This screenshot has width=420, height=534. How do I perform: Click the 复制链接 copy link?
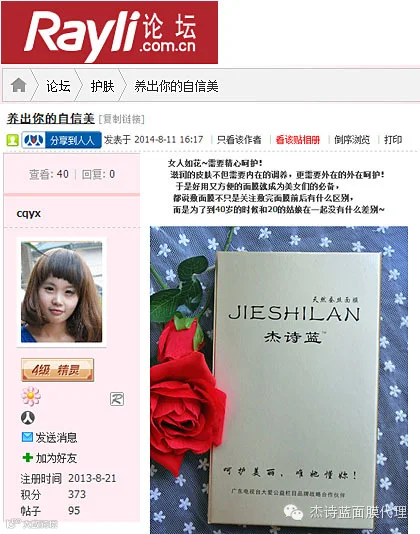(122, 119)
